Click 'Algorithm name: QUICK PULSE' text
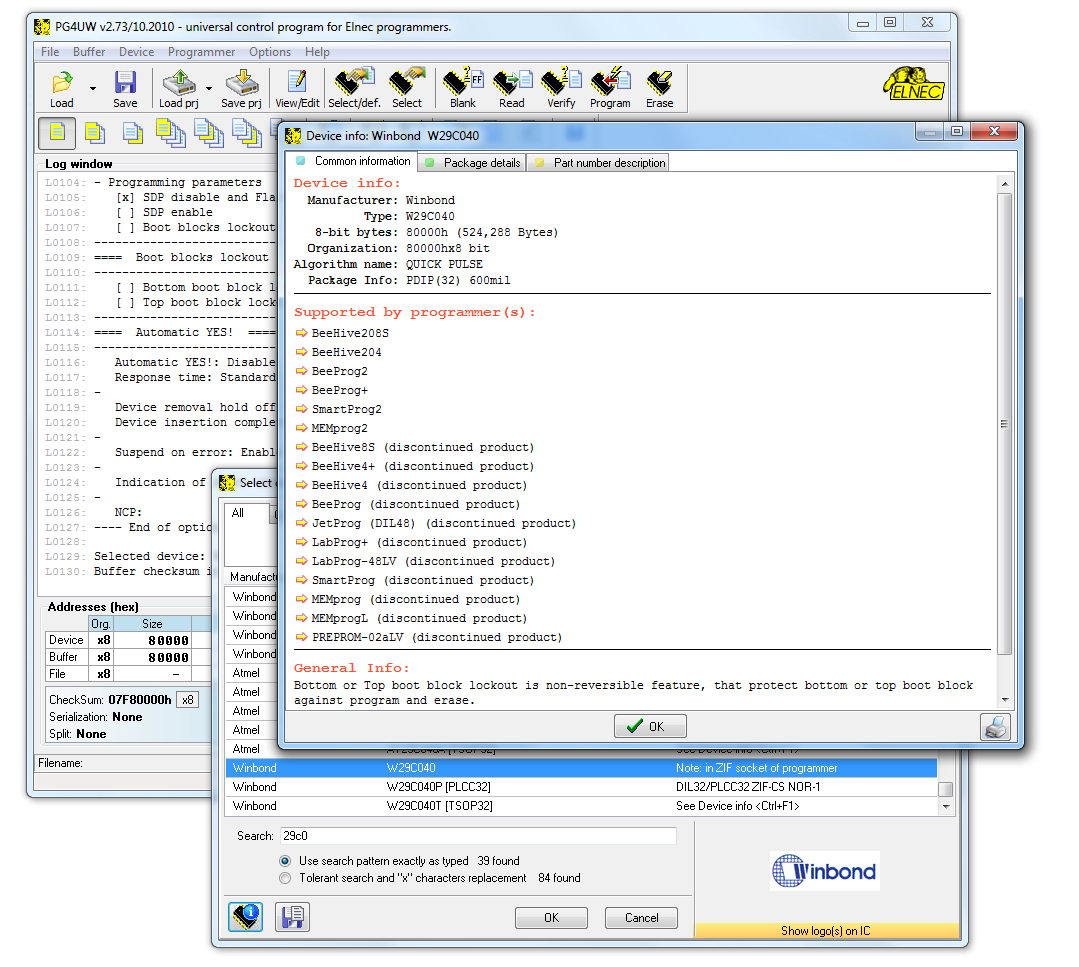This screenshot has height=967, width=1079. pos(388,264)
